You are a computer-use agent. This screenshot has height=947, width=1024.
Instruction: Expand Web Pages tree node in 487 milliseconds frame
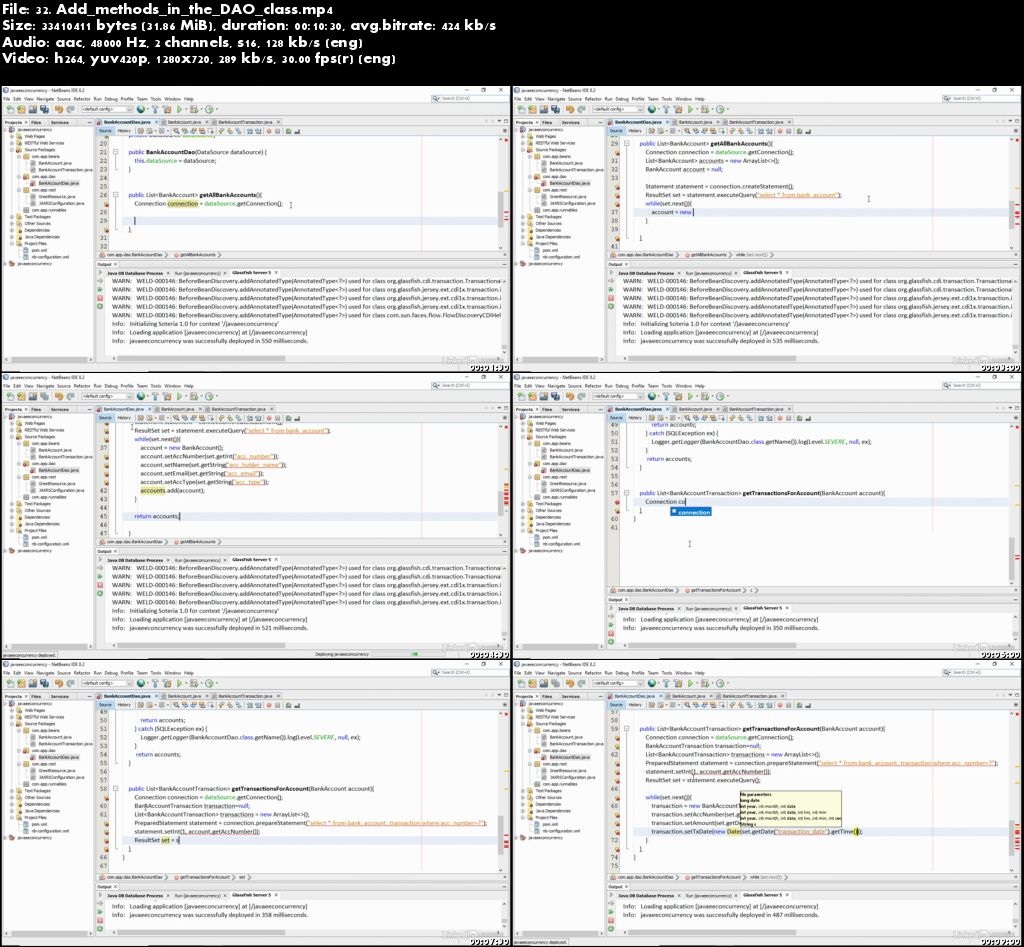pos(524,709)
